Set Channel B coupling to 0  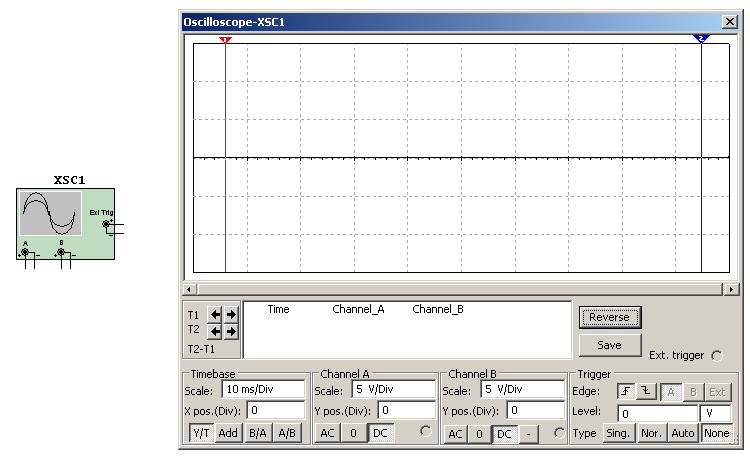tap(479, 434)
